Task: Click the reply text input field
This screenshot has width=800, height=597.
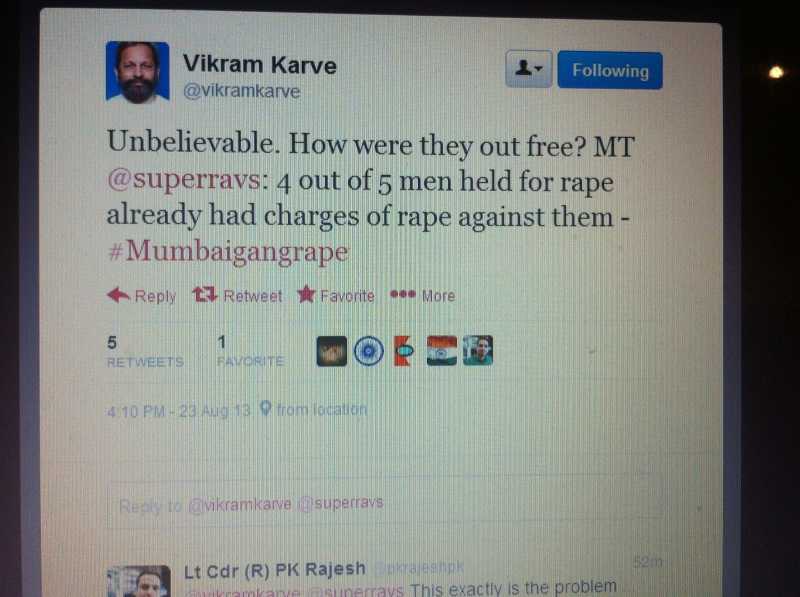Action: 386,505
